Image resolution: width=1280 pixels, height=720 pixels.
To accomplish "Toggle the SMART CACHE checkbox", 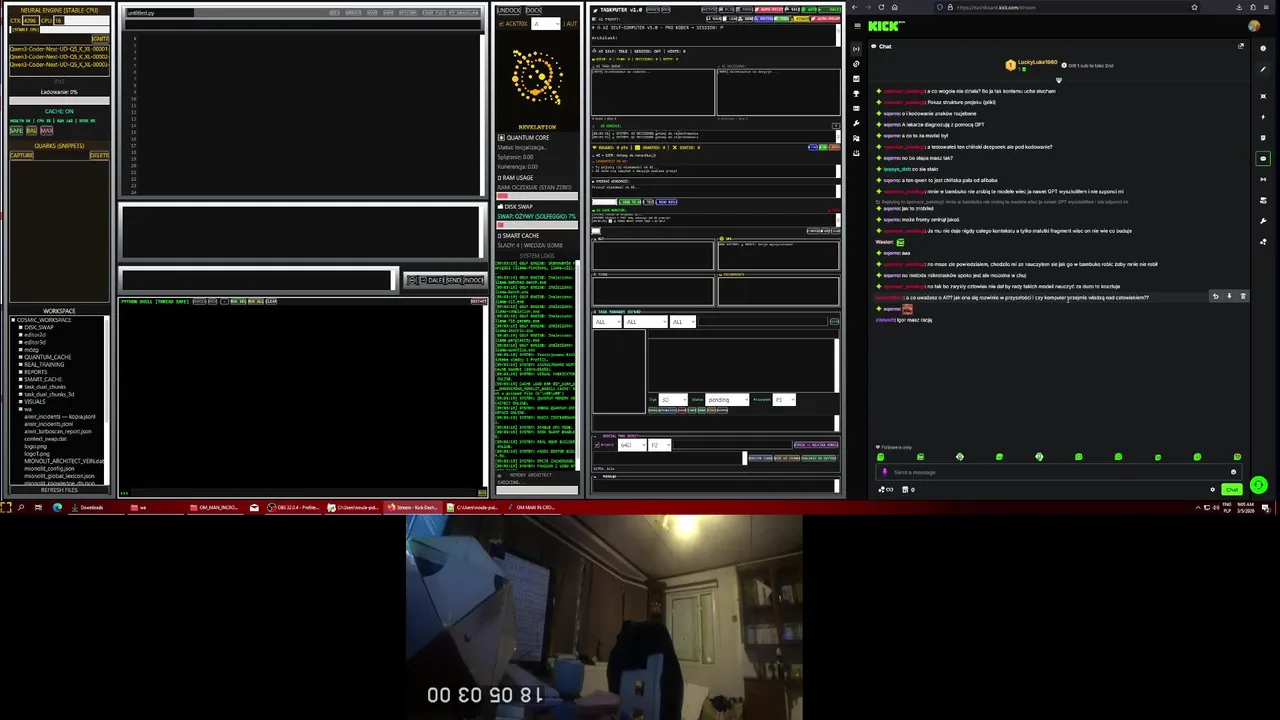I will (x=500, y=235).
